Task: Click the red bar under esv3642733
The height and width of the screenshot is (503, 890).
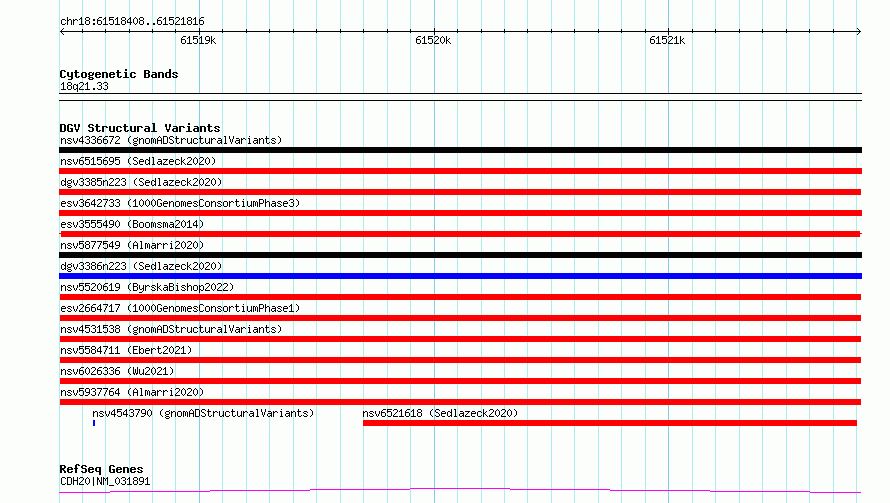Action: (460, 213)
